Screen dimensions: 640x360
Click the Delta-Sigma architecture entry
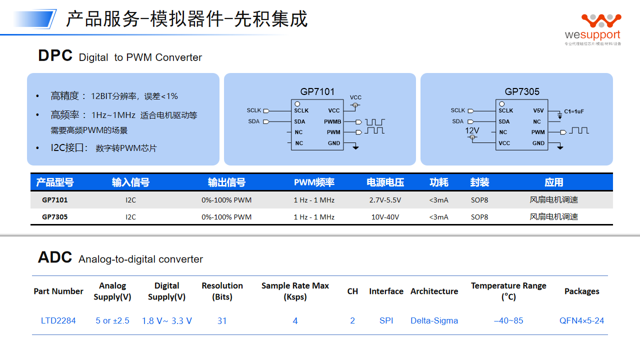pos(434,321)
